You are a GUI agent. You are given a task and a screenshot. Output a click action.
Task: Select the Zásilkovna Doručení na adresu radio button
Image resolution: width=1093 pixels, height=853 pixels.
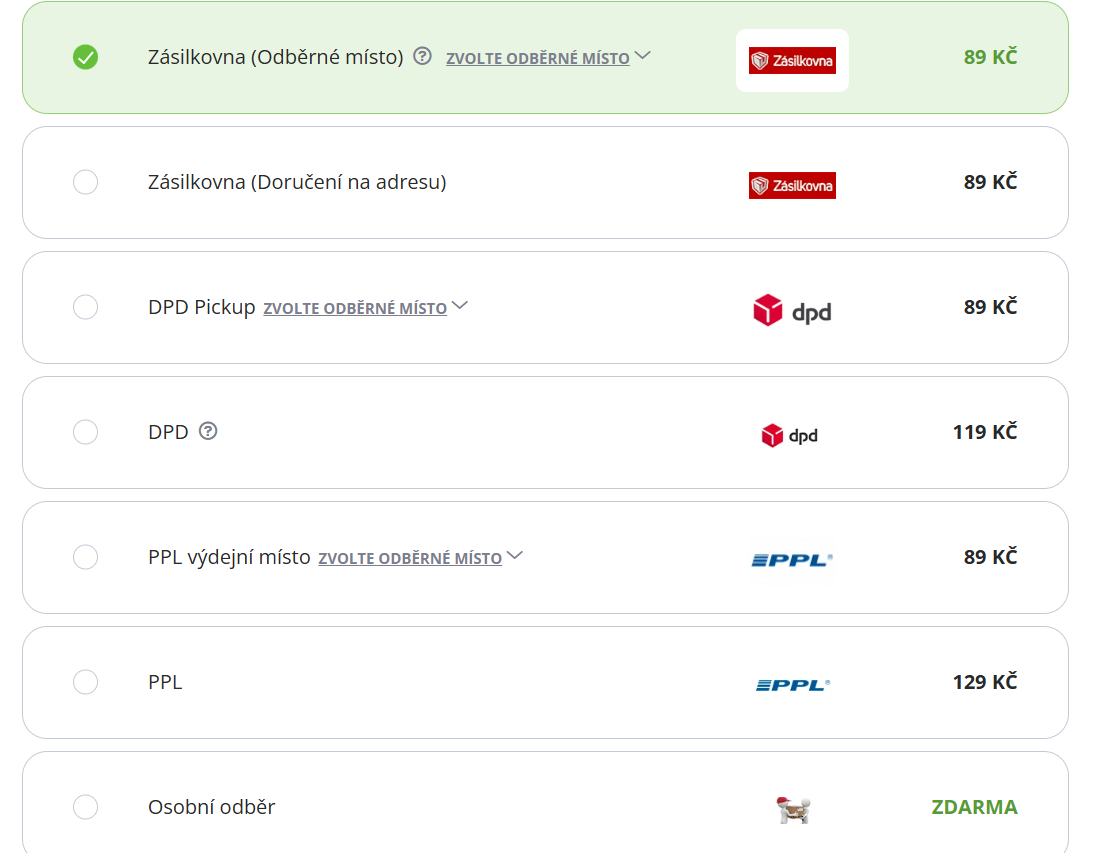86,182
